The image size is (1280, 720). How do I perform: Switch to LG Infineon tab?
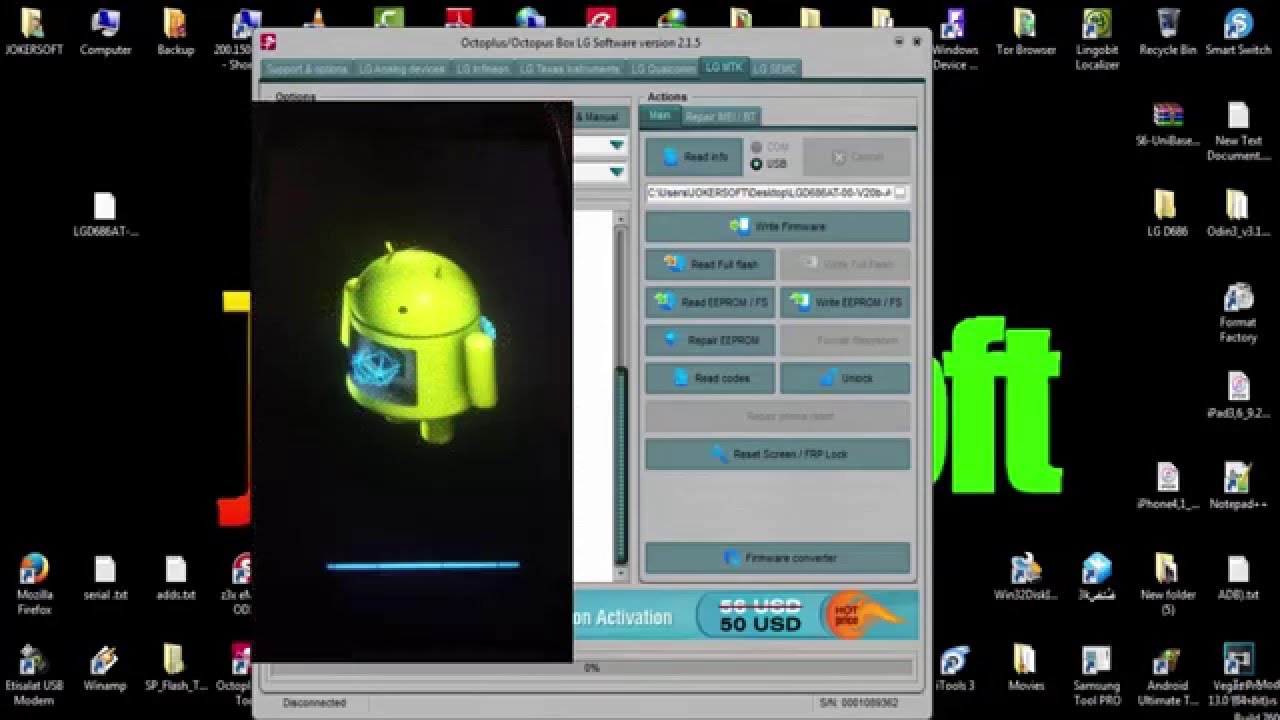coord(482,69)
